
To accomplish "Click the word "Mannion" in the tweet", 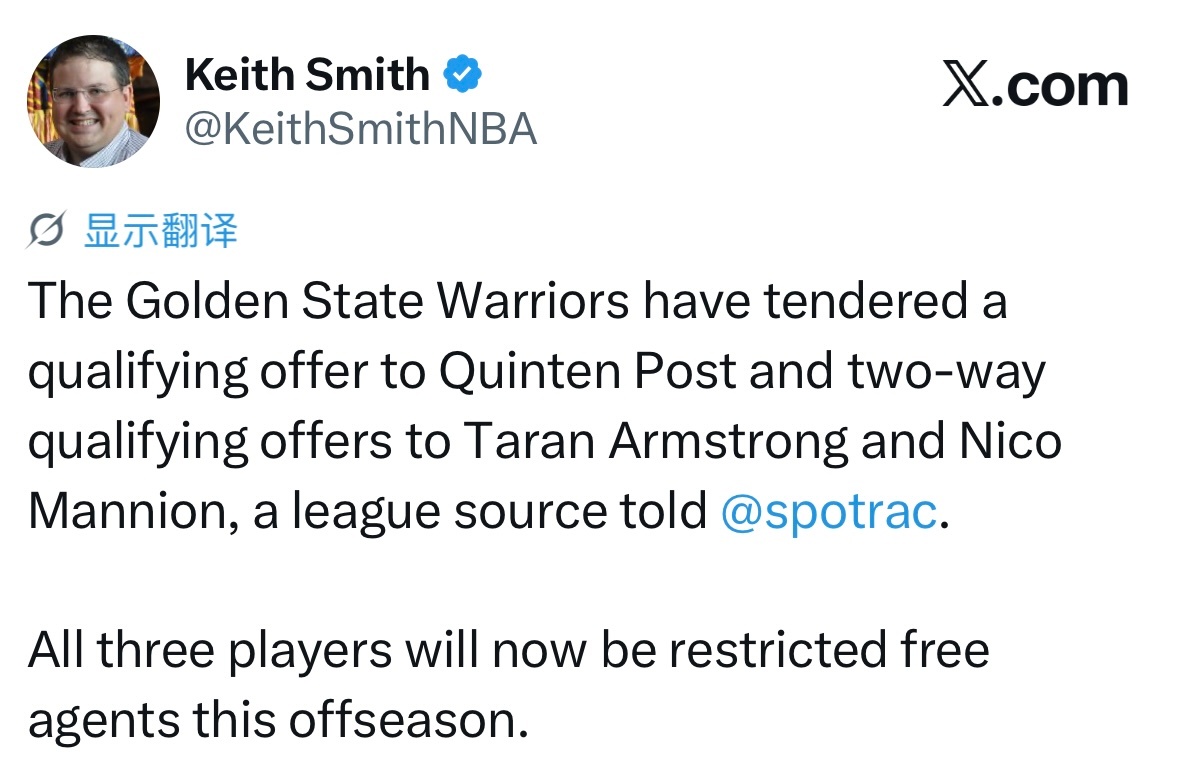I will [128, 511].
